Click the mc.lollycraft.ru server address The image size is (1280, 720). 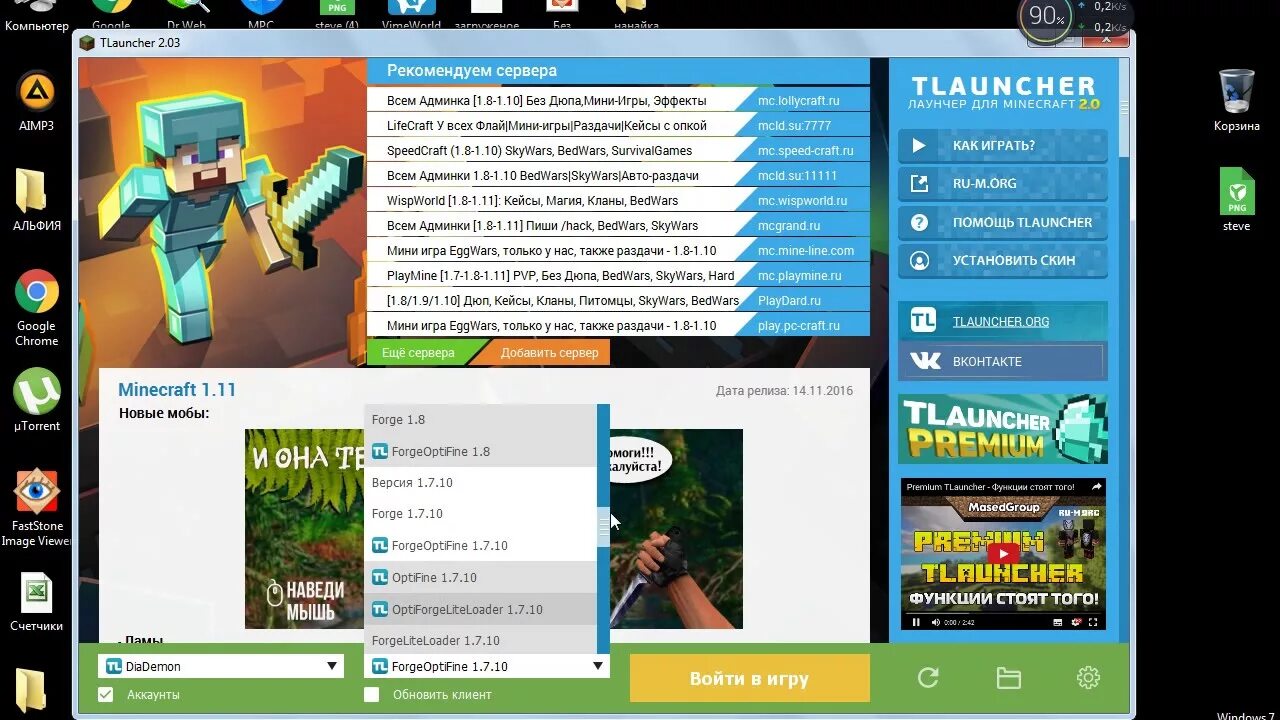click(x=798, y=101)
